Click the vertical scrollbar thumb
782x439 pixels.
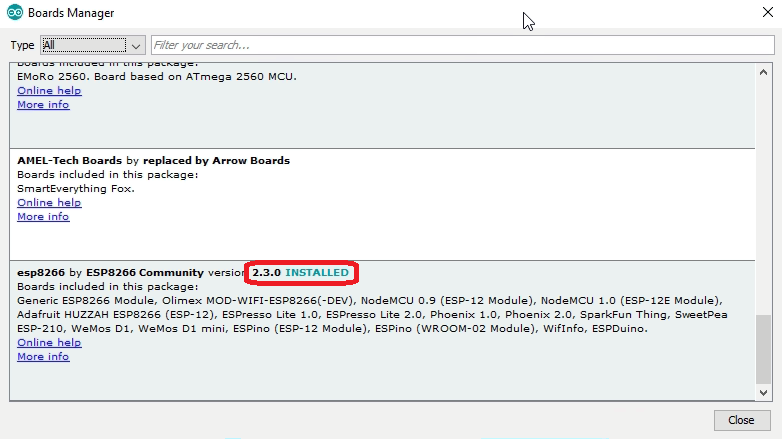[x=763, y=349]
